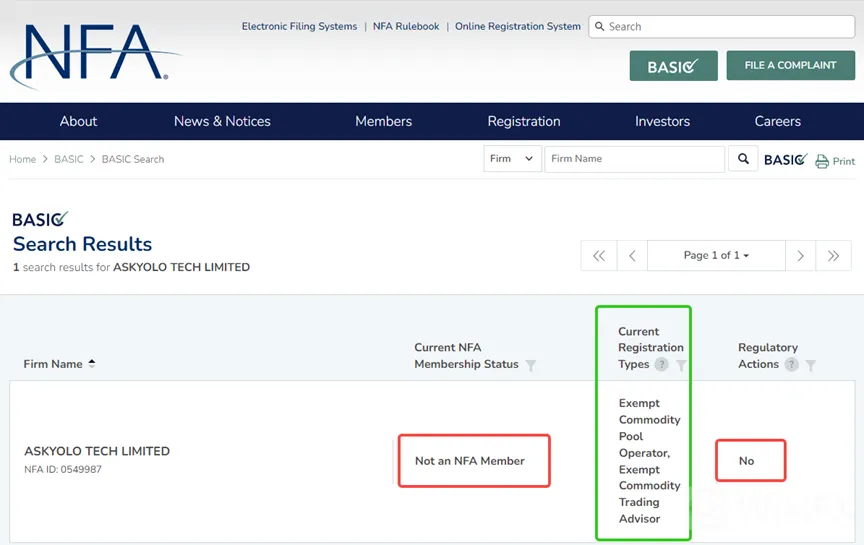Screen dimensions: 864x545
Task: Click BASIC logo beside Print
Action: coord(786,159)
